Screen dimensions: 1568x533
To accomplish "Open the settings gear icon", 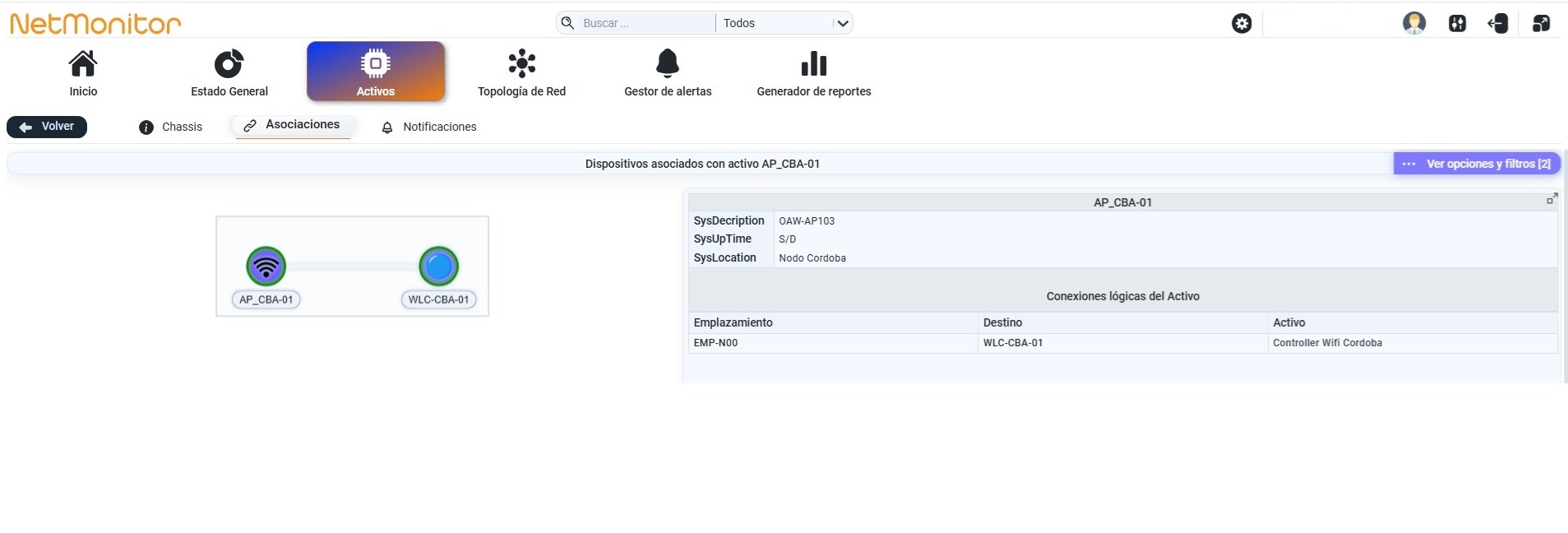I will coord(1242,23).
